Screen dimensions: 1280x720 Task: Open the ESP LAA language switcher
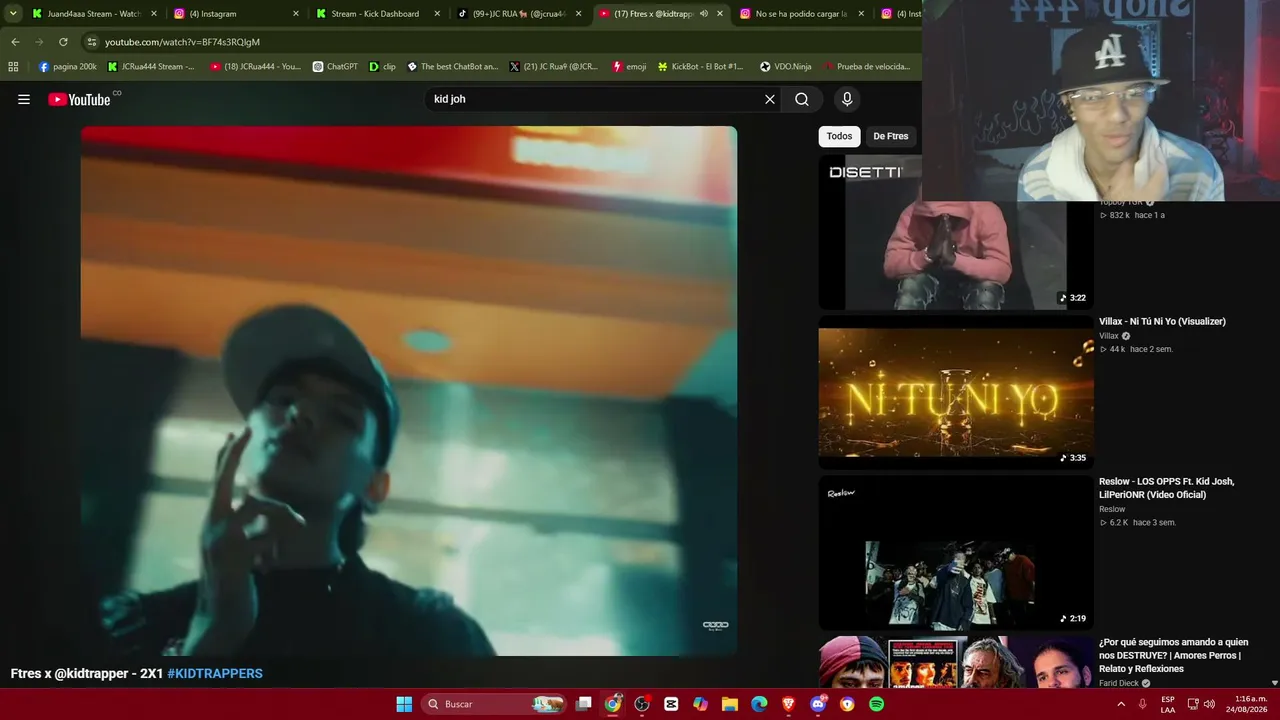pyautogui.click(x=1168, y=704)
